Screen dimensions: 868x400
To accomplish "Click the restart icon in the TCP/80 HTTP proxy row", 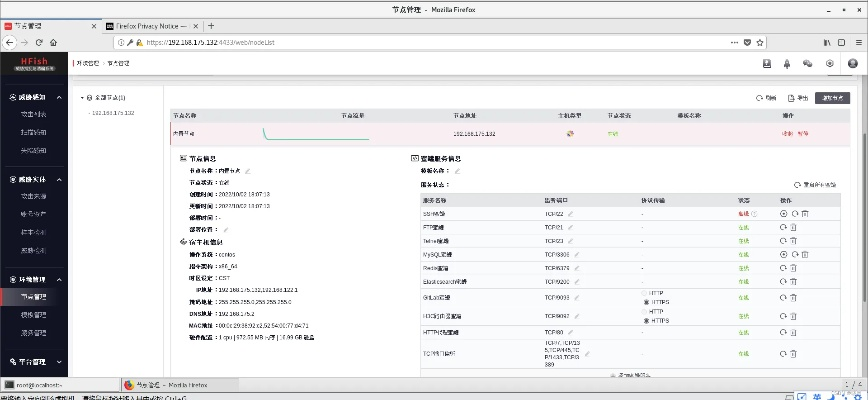I will [783, 333].
